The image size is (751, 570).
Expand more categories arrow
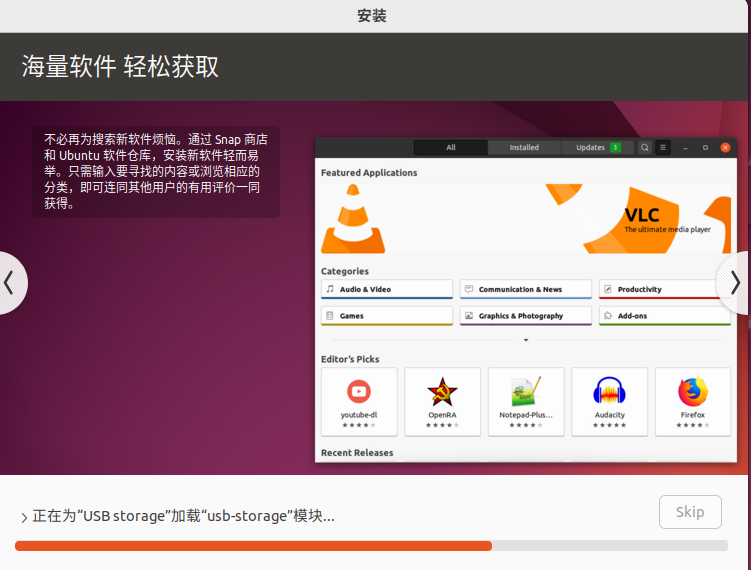point(526,340)
